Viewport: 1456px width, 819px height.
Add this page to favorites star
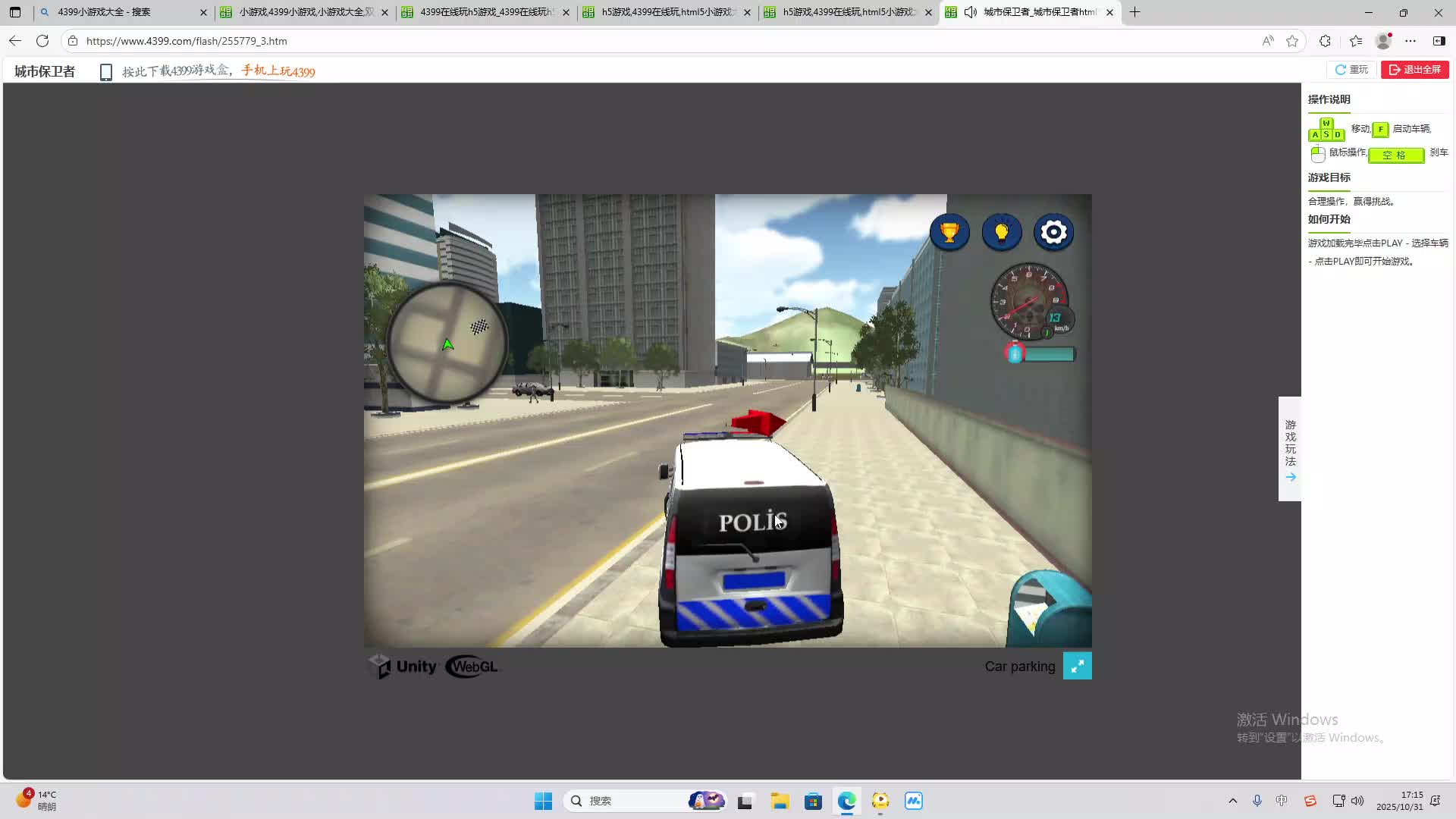[x=1292, y=41]
